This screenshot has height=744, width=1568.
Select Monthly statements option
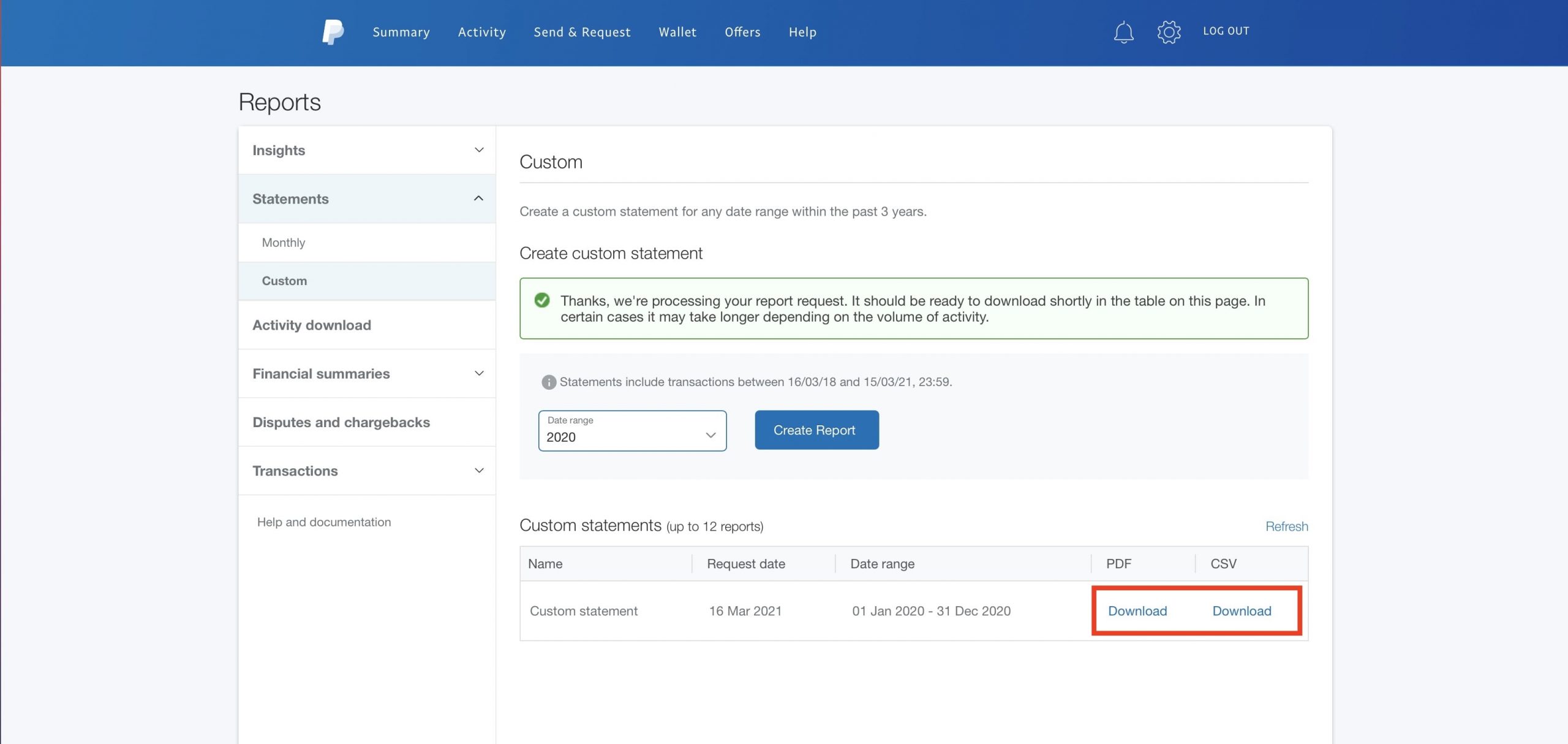pos(284,243)
